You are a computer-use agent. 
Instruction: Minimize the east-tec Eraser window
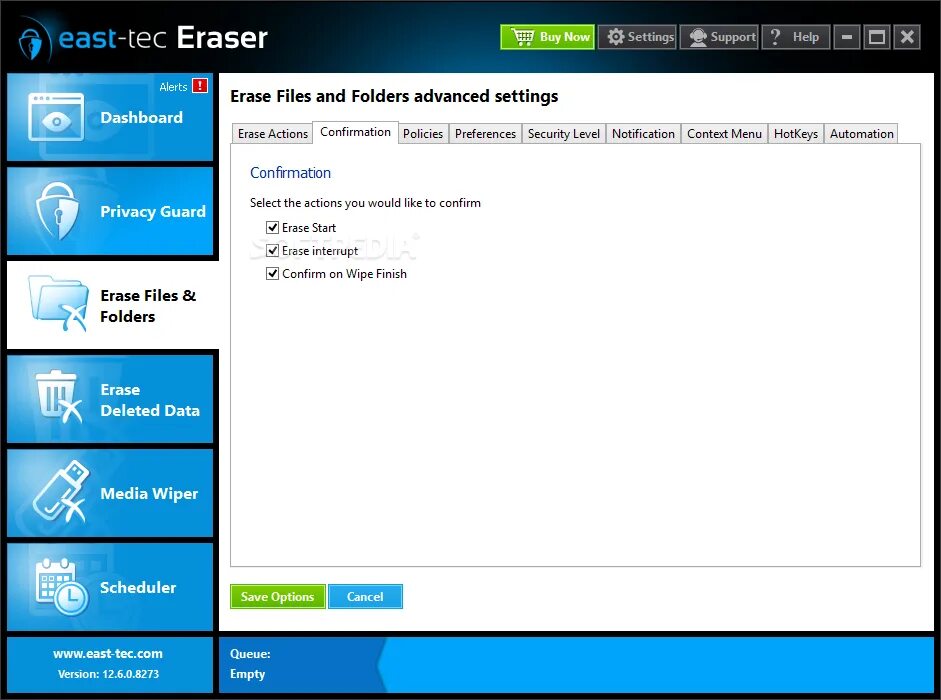847,37
